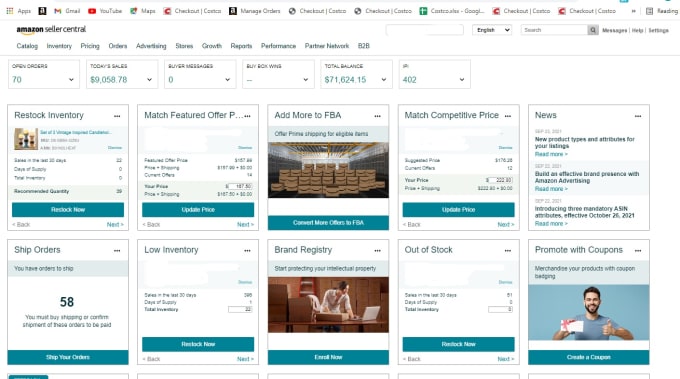The width and height of the screenshot is (680, 379).
Task: Open the Advertising menu
Action: 151,46
